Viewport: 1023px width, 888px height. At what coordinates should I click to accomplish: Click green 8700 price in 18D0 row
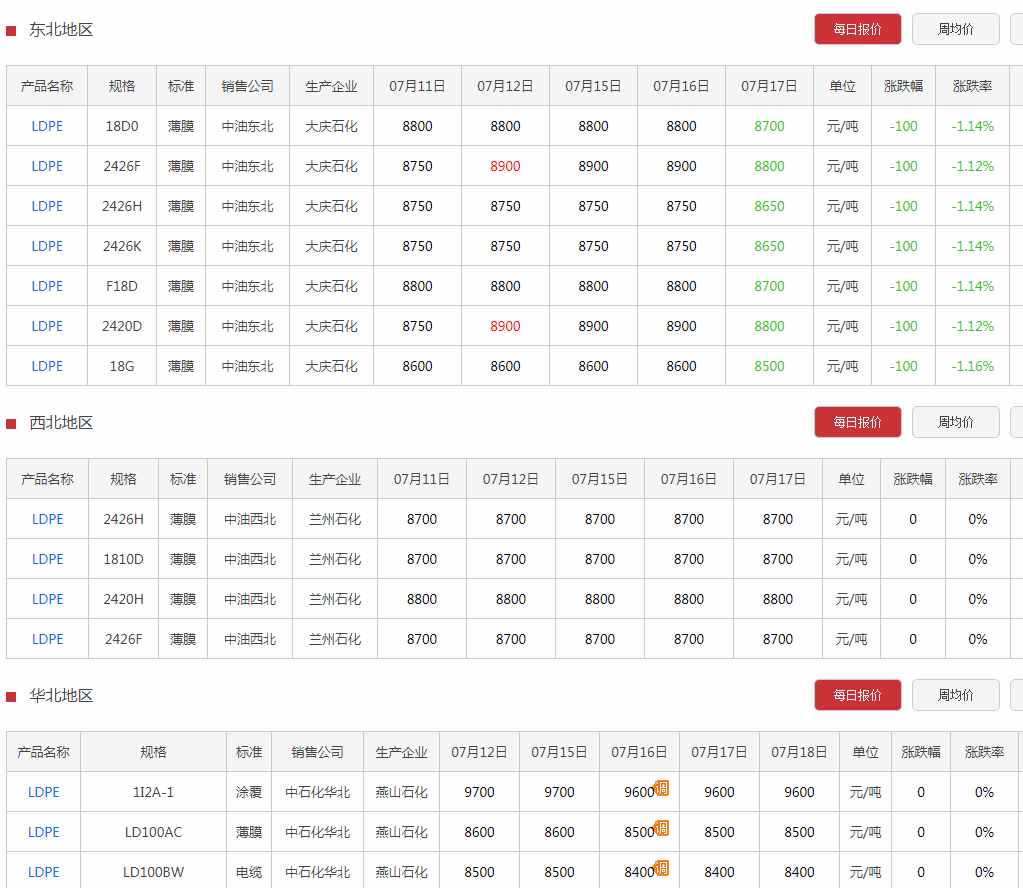[x=769, y=127]
